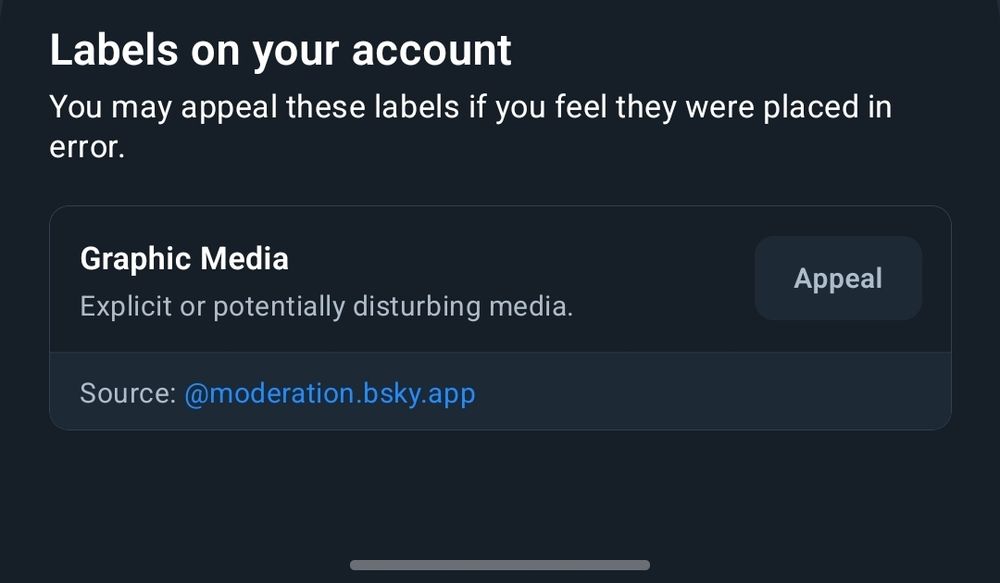Click the "Explicit or potentially disturbing media" description
Image resolution: width=1000 pixels, height=583 pixels.
(326, 306)
